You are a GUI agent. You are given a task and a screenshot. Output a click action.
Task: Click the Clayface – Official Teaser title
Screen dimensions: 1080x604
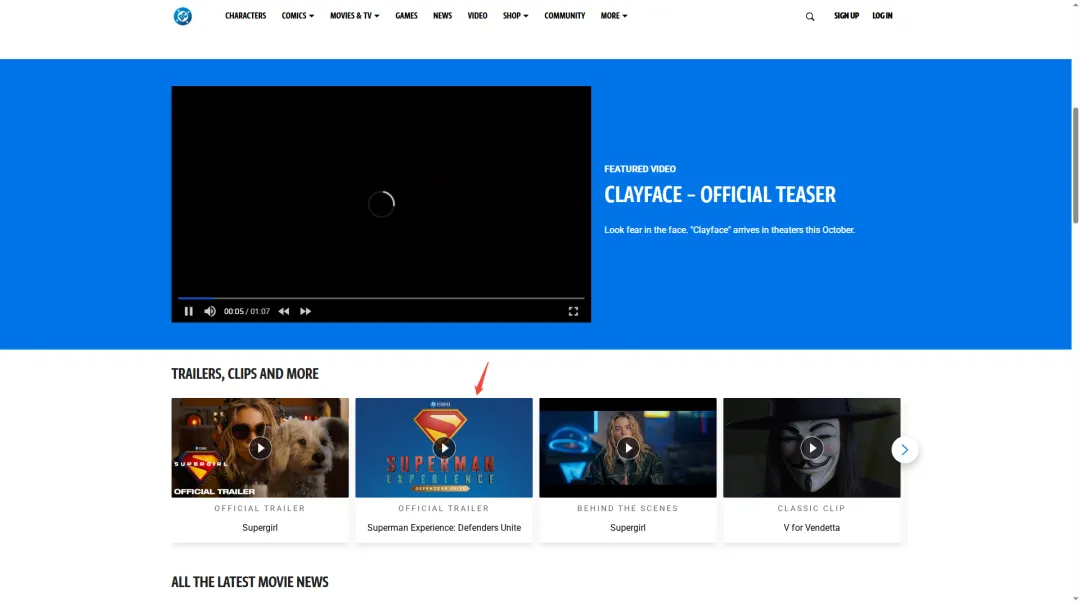(720, 195)
